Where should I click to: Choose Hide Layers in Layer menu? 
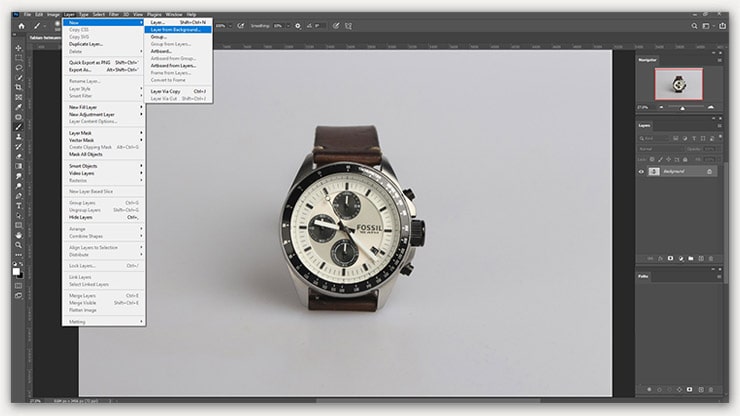104,217
